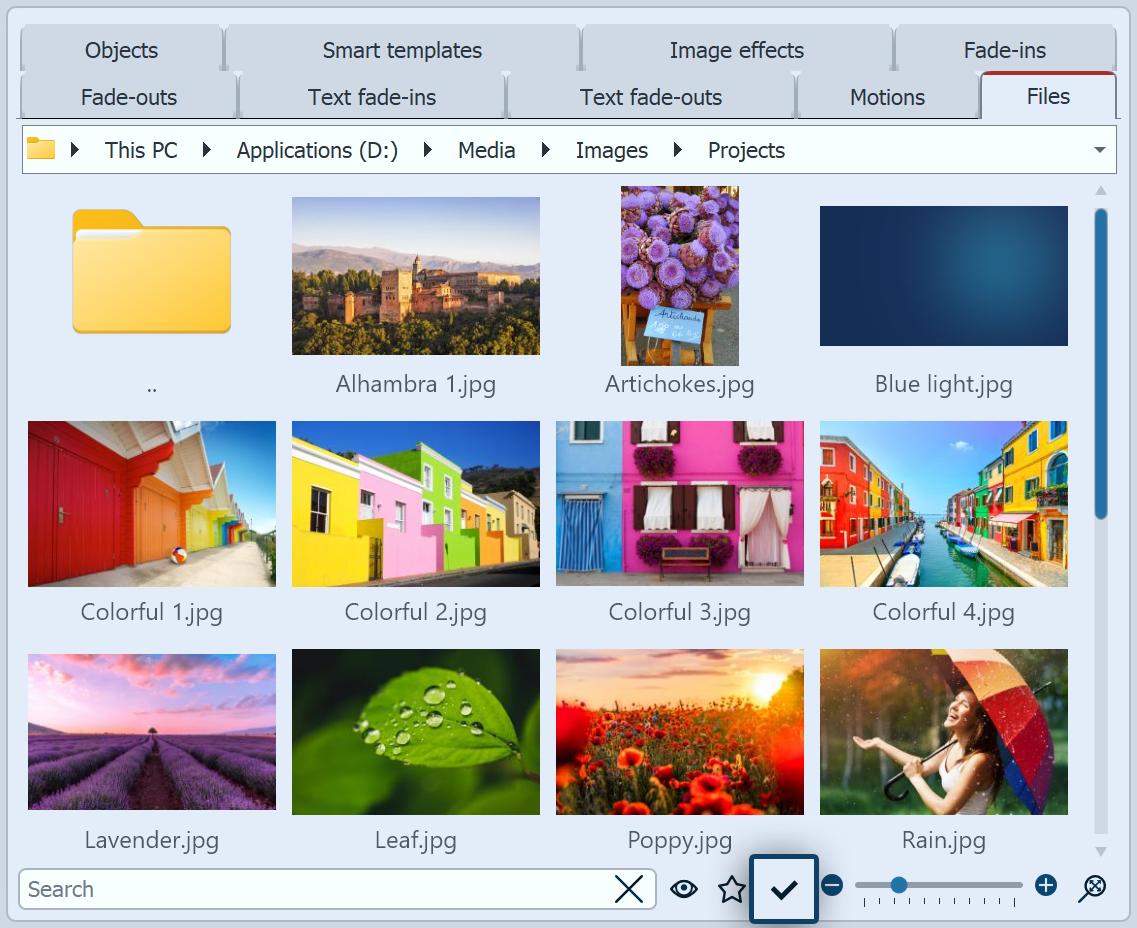This screenshot has height=928, width=1137.
Task: Toggle the star favorites filter
Action: click(x=732, y=888)
